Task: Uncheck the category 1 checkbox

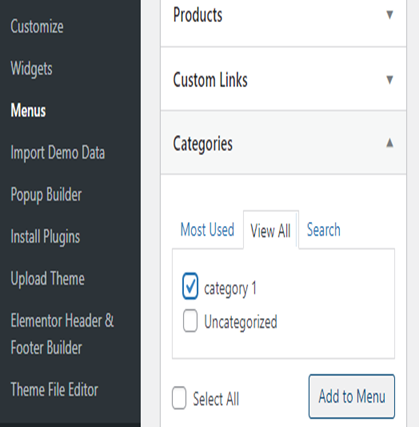Action: click(190, 286)
